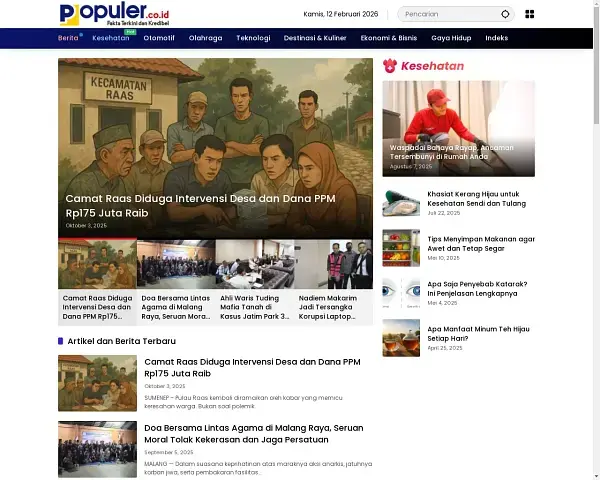Image resolution: width=600 pixels, height=480 pixels.
Task: Read Apa Saja Penyebab Katarak article
Action: [x=477, y=288]
